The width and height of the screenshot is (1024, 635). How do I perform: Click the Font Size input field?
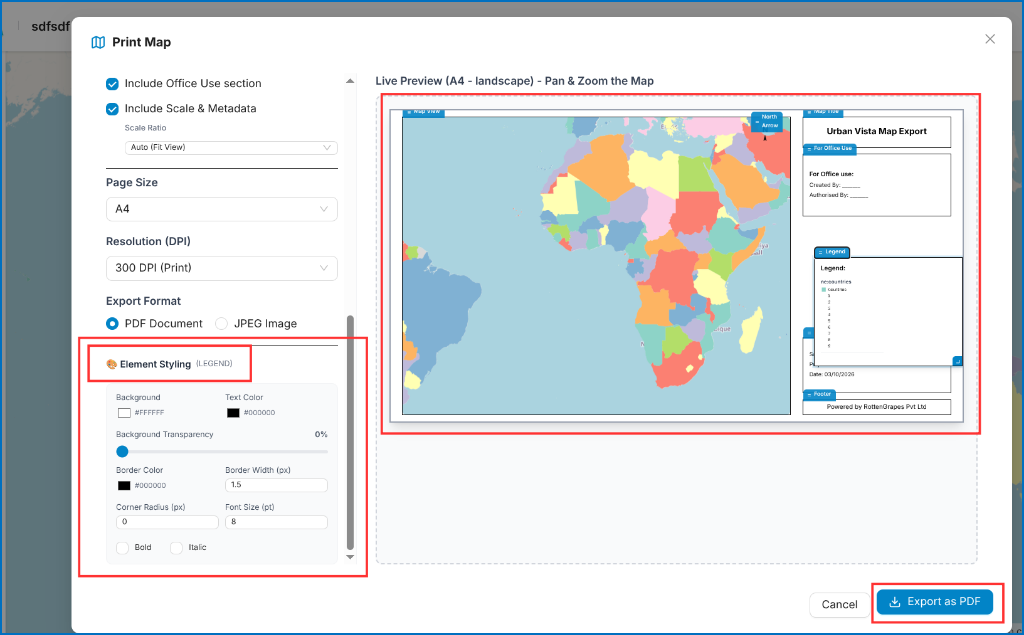[276, 522]
